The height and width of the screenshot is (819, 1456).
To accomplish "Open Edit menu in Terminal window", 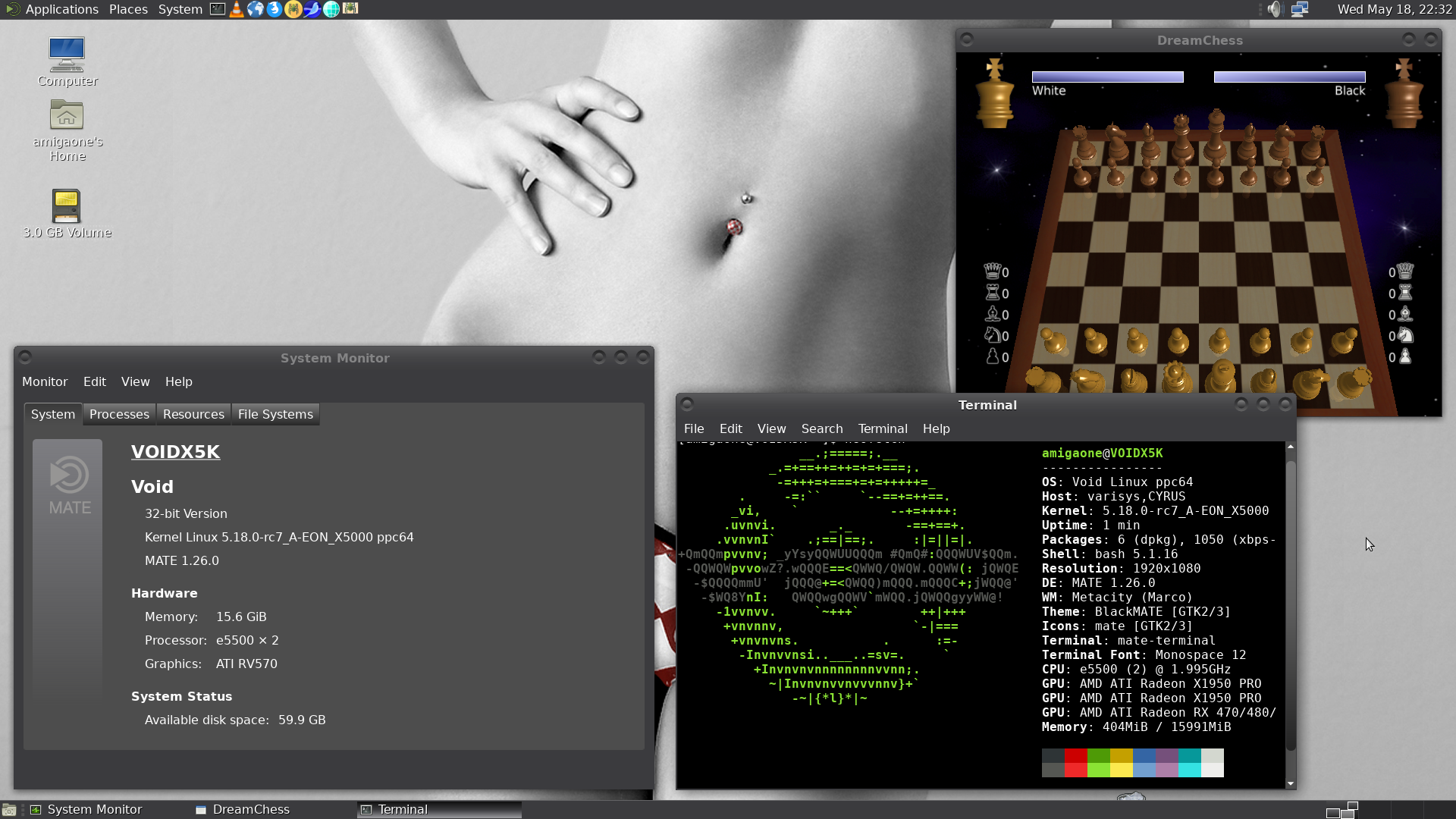I will pos(731,428).
